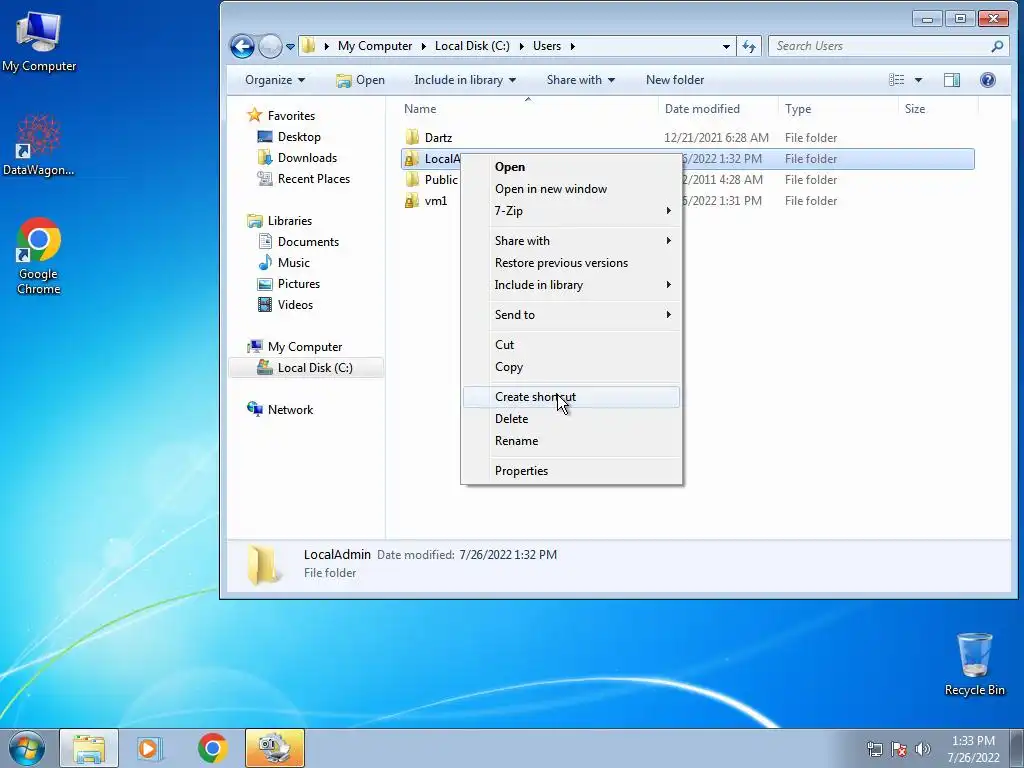Open Chrome from the taskbar
This screenshot has height=768, width=1024.
coord(212,748)
